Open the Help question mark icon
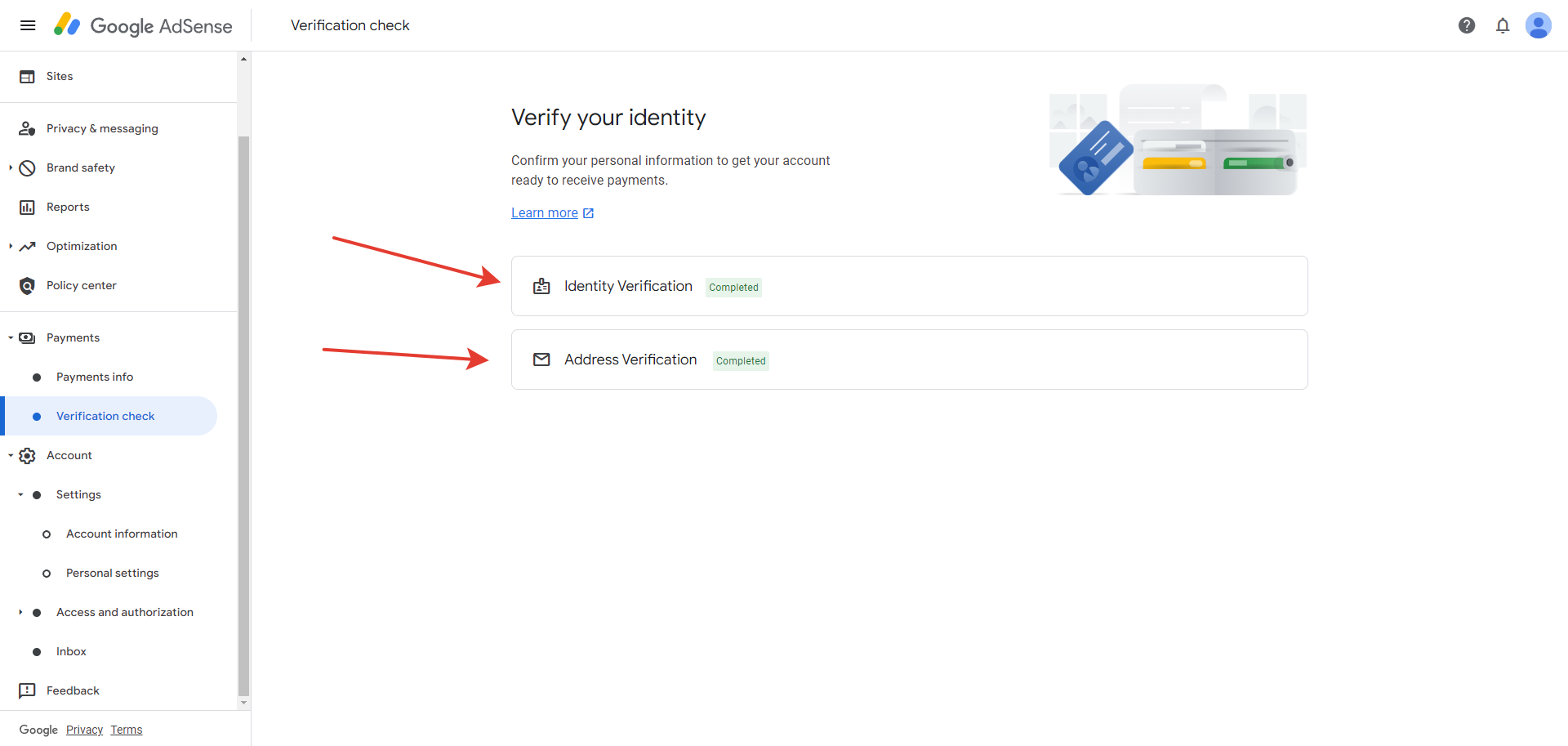1568x746 pixels. 1467,25
